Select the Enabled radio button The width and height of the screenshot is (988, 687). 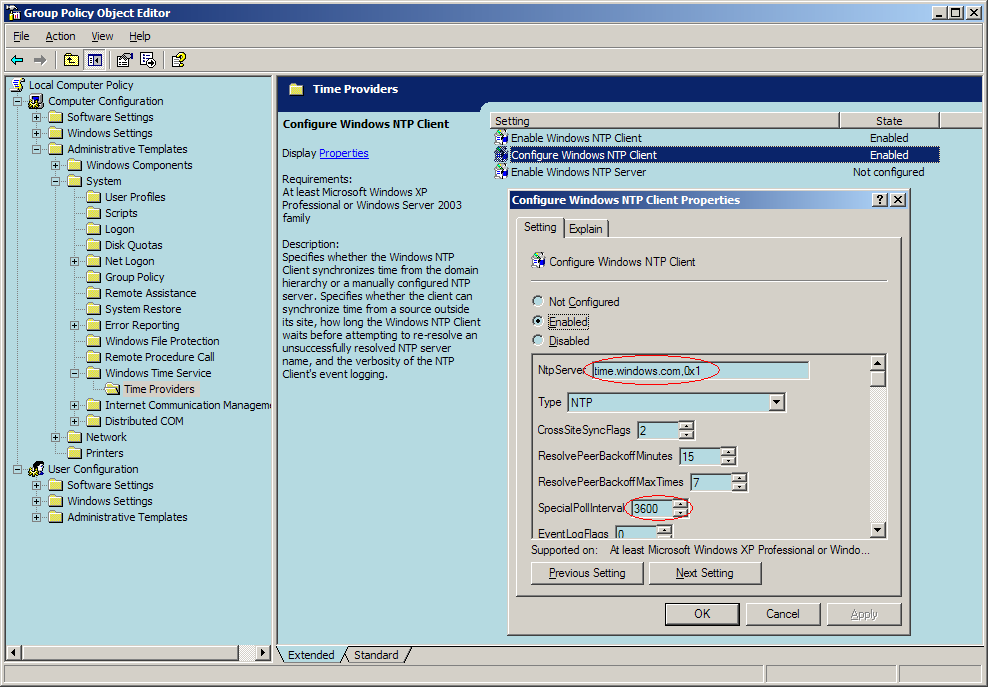point(538,321)
